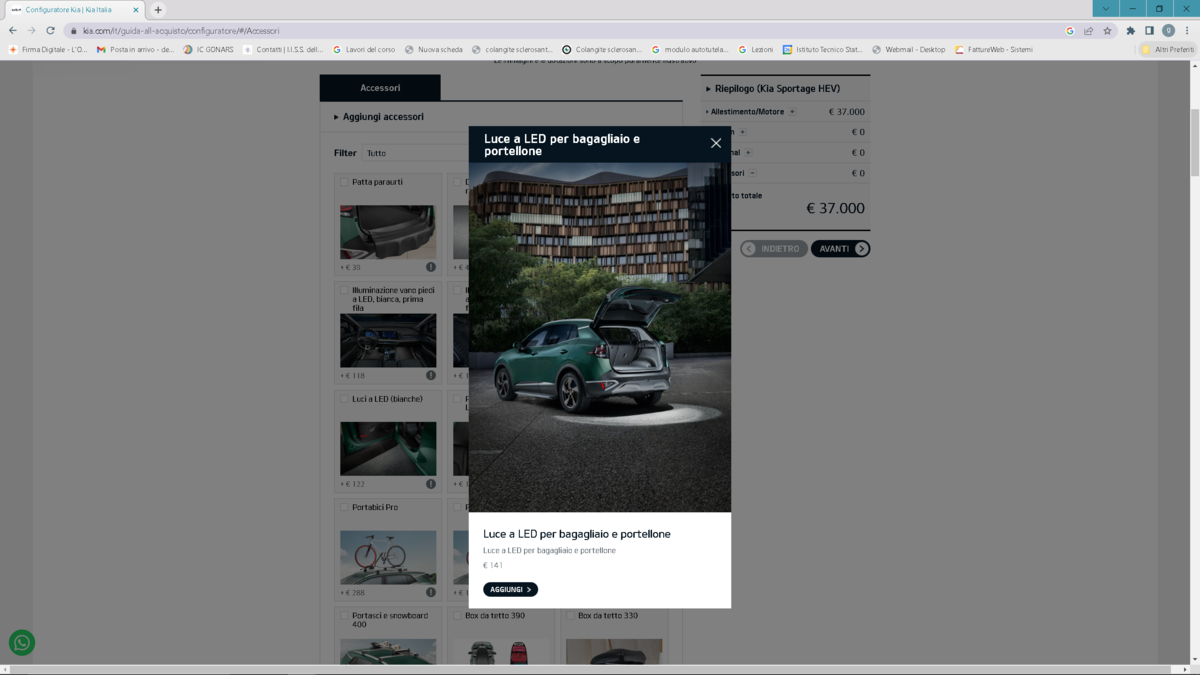1200x675 pixels.
Task: Collapse the accessories summary row minus button
Action: coord(752,173)
